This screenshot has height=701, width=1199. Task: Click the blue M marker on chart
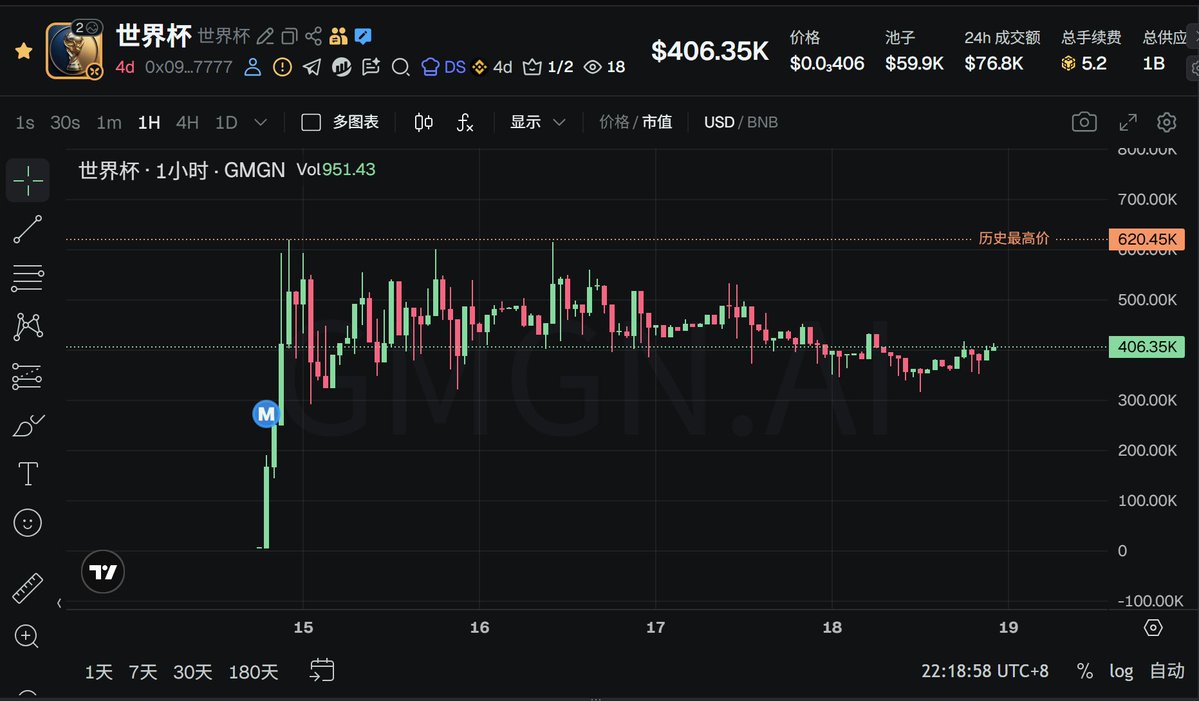coord(265,414)
